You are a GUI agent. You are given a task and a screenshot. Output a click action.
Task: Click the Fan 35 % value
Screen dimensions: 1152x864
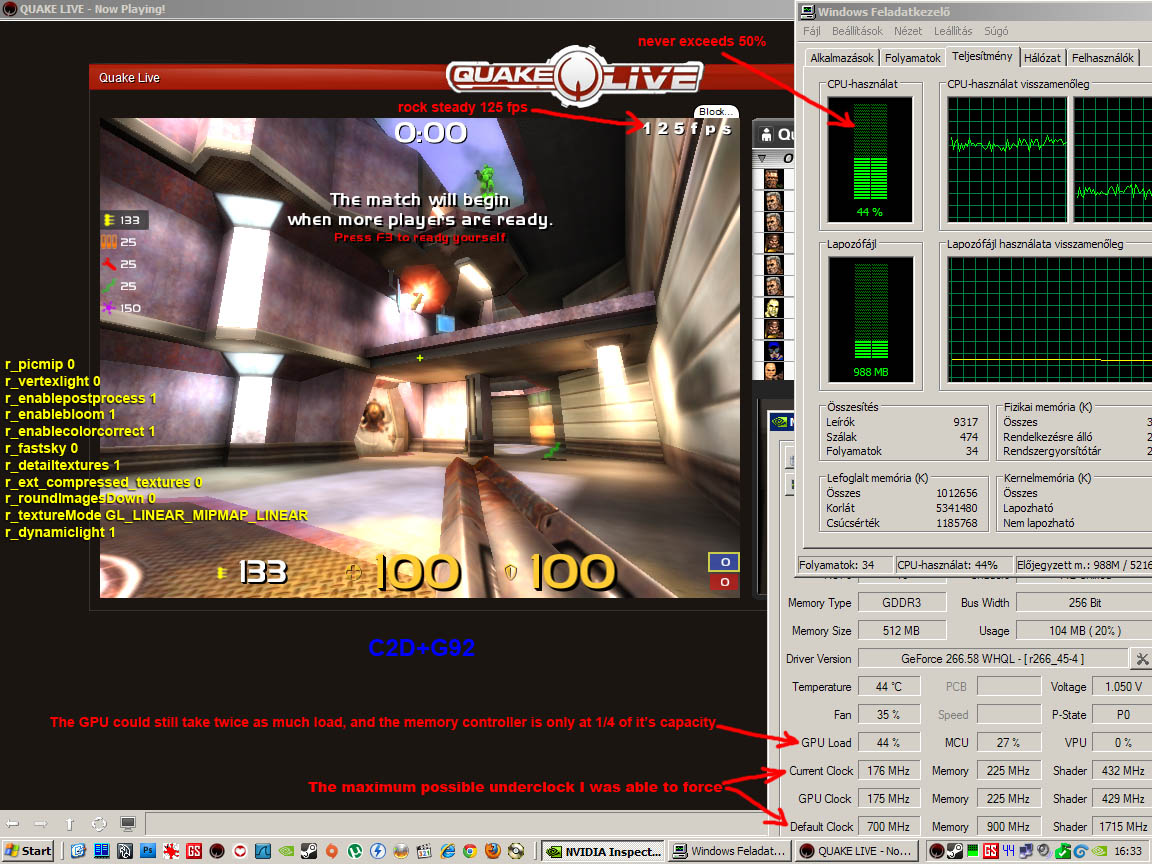(888, 714)
